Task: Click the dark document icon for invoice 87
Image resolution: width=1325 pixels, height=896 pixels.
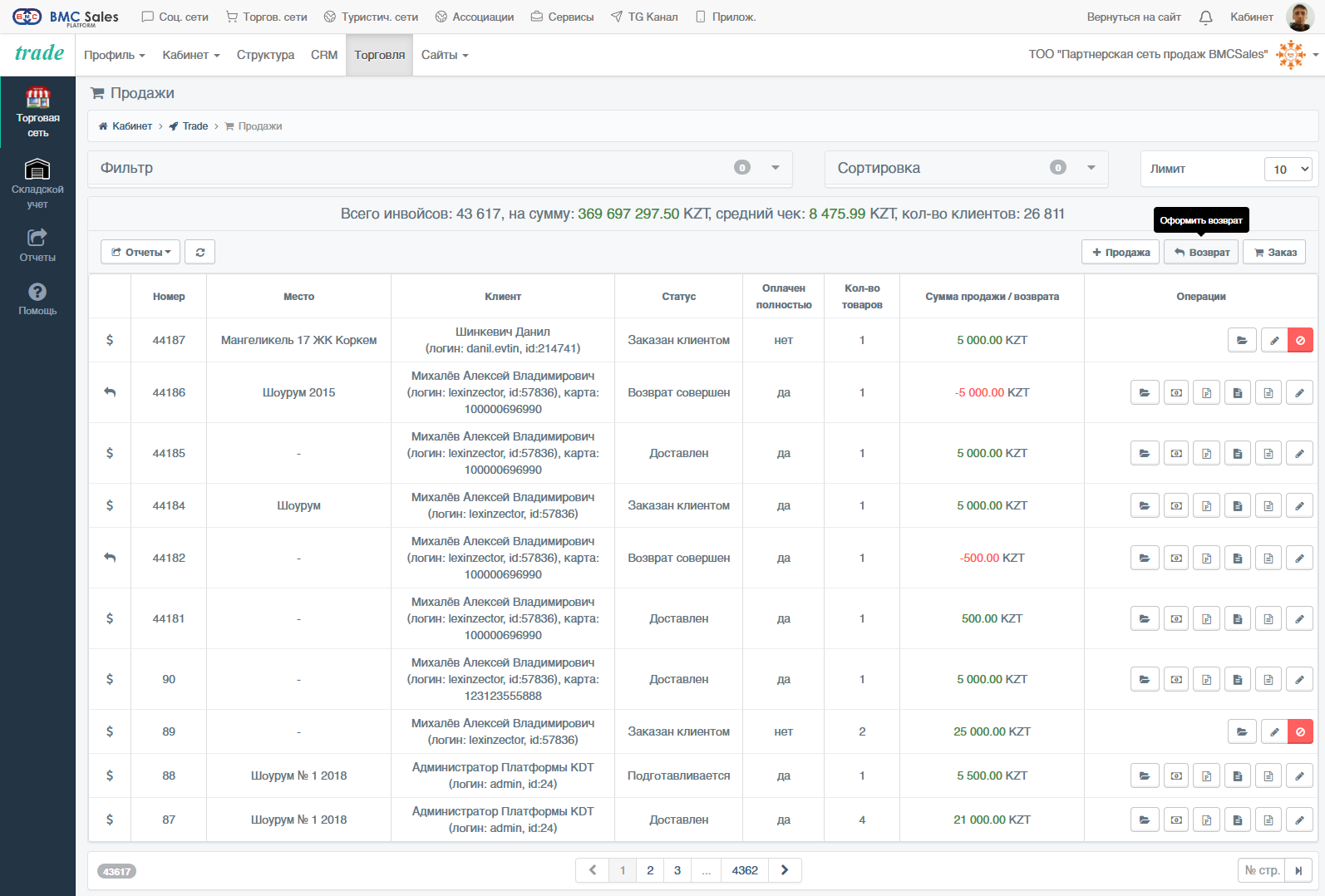Action: (1237, 820)
